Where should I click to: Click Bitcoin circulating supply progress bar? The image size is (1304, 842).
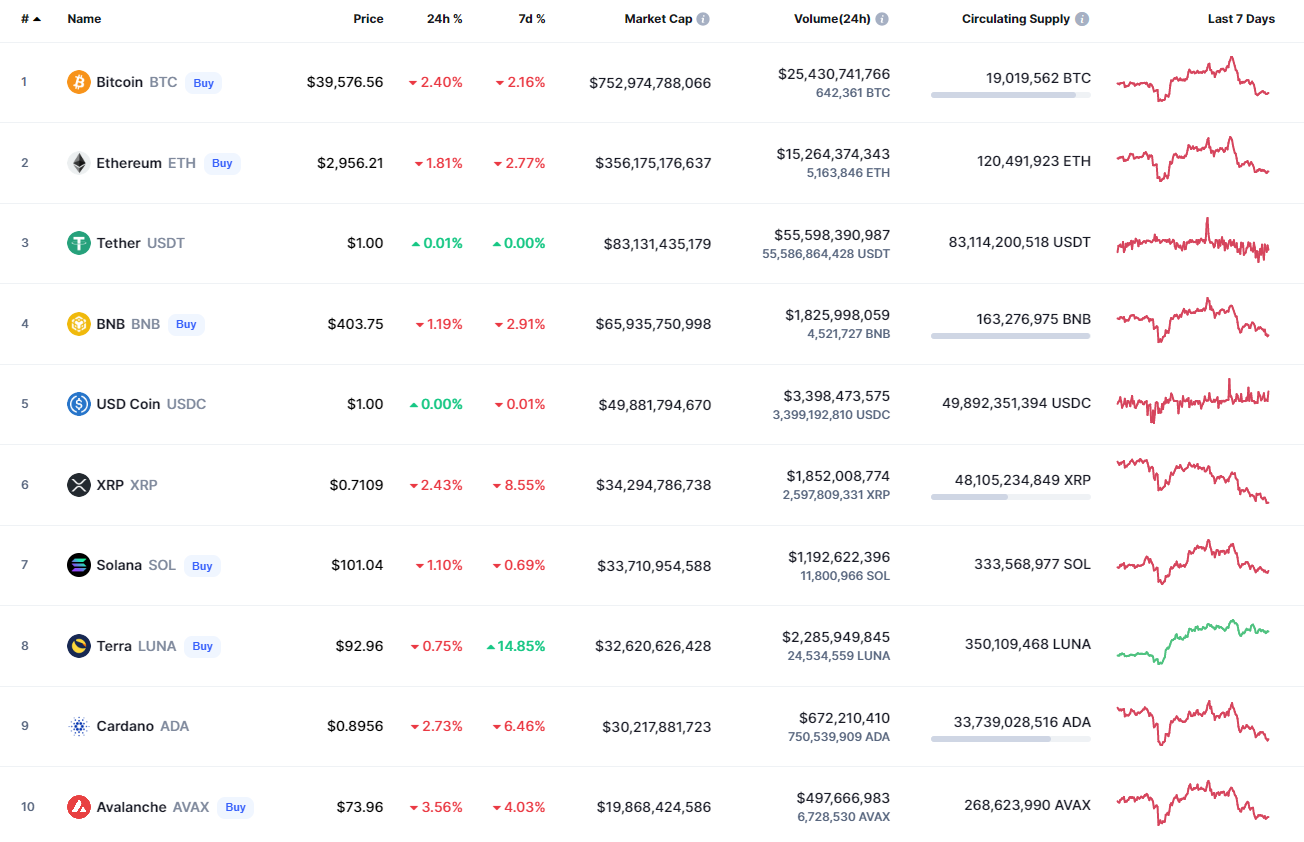(x=1010, y=95)
